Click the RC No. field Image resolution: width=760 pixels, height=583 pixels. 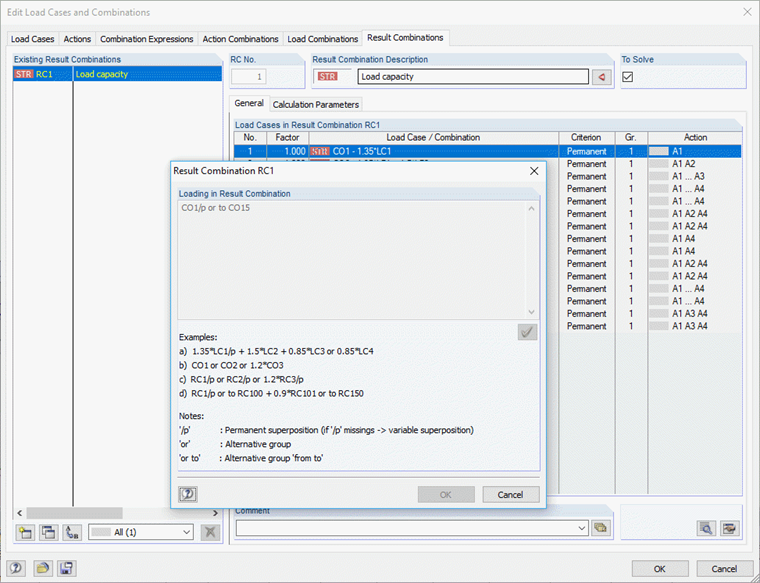pyautogui.click(x=249, y=77)
